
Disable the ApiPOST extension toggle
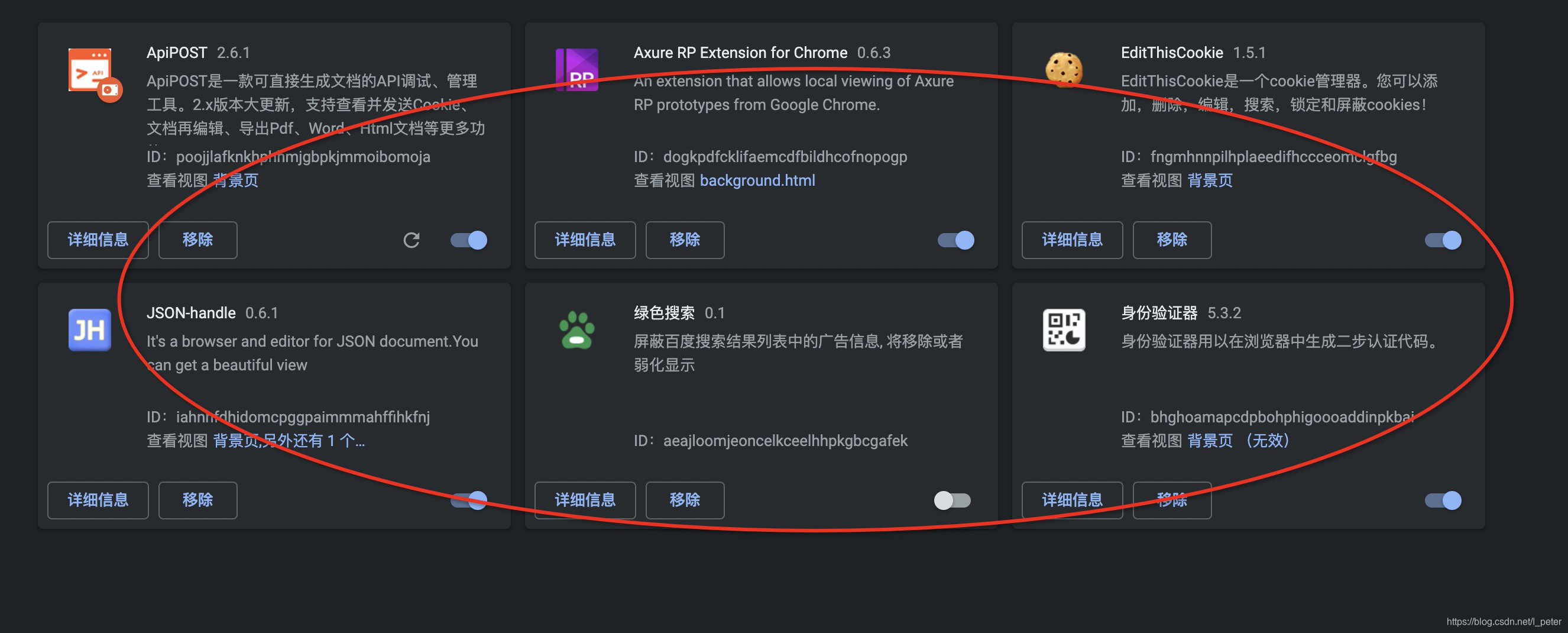[x=469, y=240]
